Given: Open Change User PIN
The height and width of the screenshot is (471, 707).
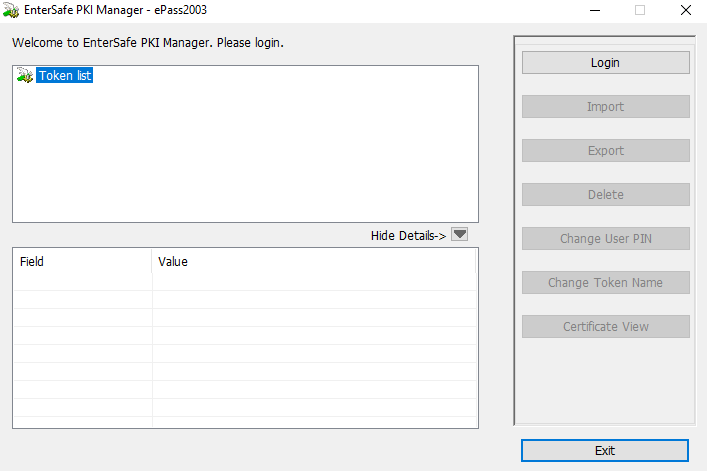Looking at the screenshot, I should point(606,238).
